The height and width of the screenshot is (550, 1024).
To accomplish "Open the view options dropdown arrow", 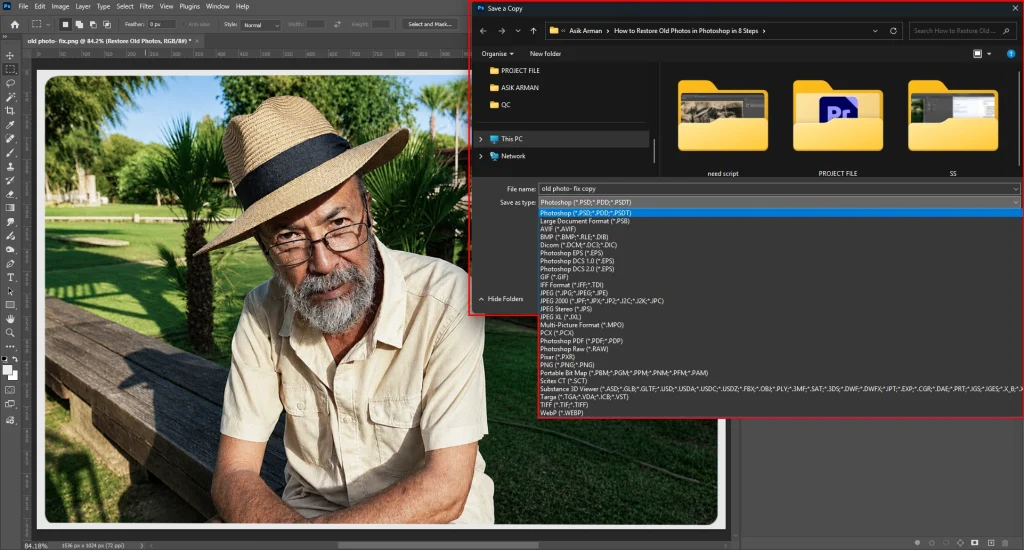I will tap(989, 54).
